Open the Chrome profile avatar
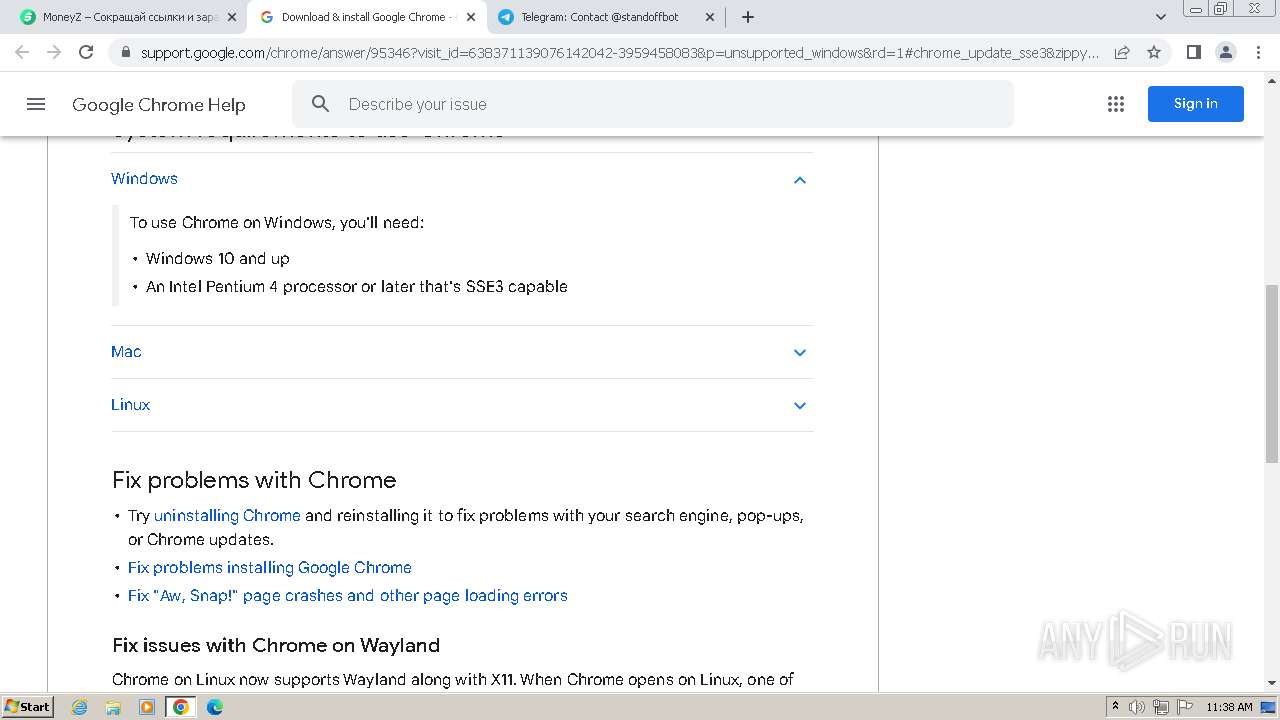This screenshot has width=1280, height=720. (x=1225, y=52)
